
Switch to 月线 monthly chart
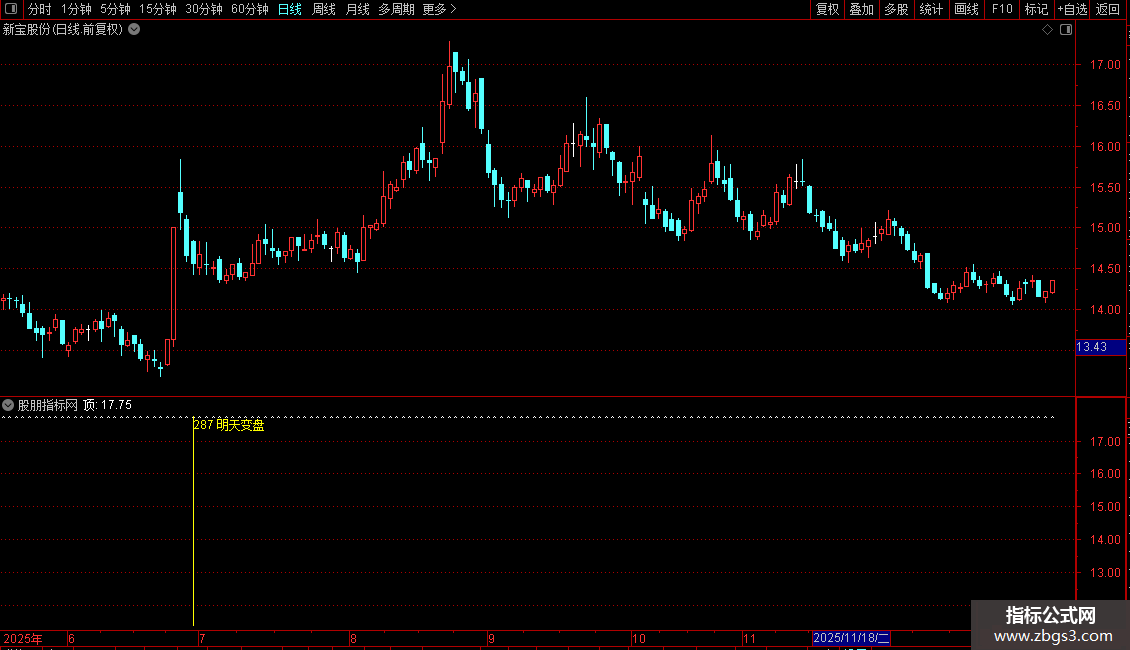pyautogui.click(x=357, y=9)
